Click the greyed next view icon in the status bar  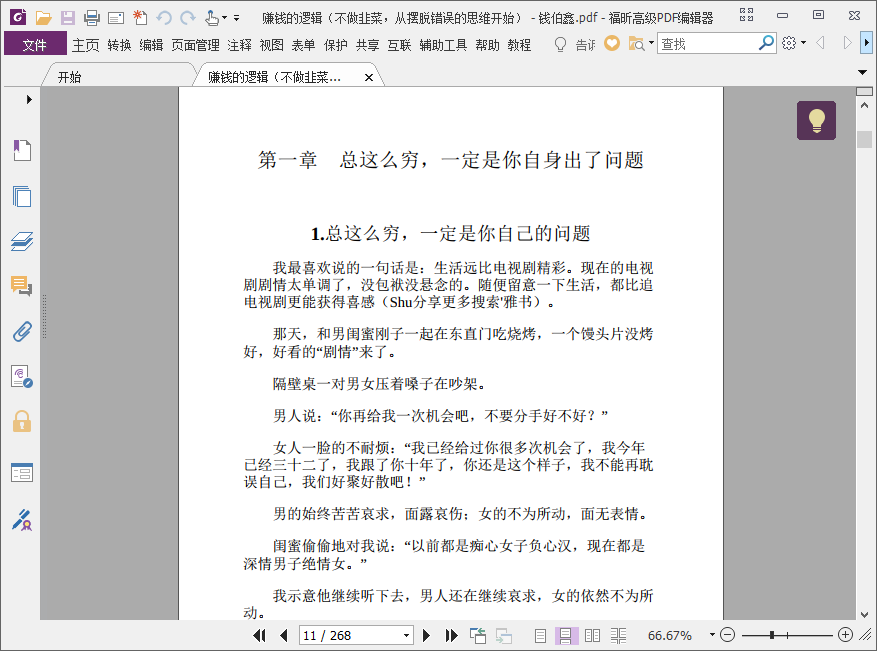pyautogui.click(x=503, y=635)
